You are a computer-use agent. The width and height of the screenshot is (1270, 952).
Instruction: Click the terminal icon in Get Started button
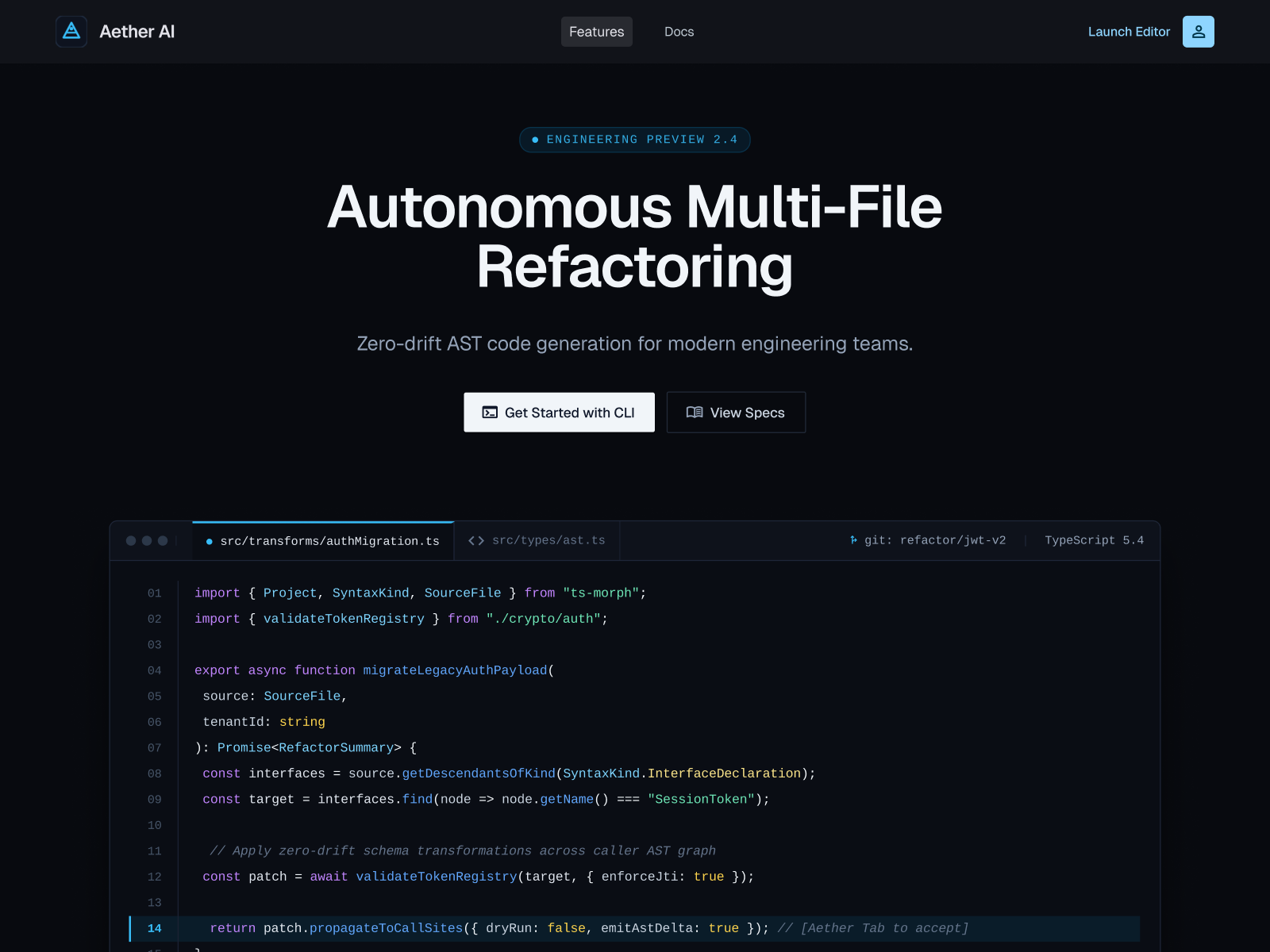pyautogui.click(x=490, y=413)
